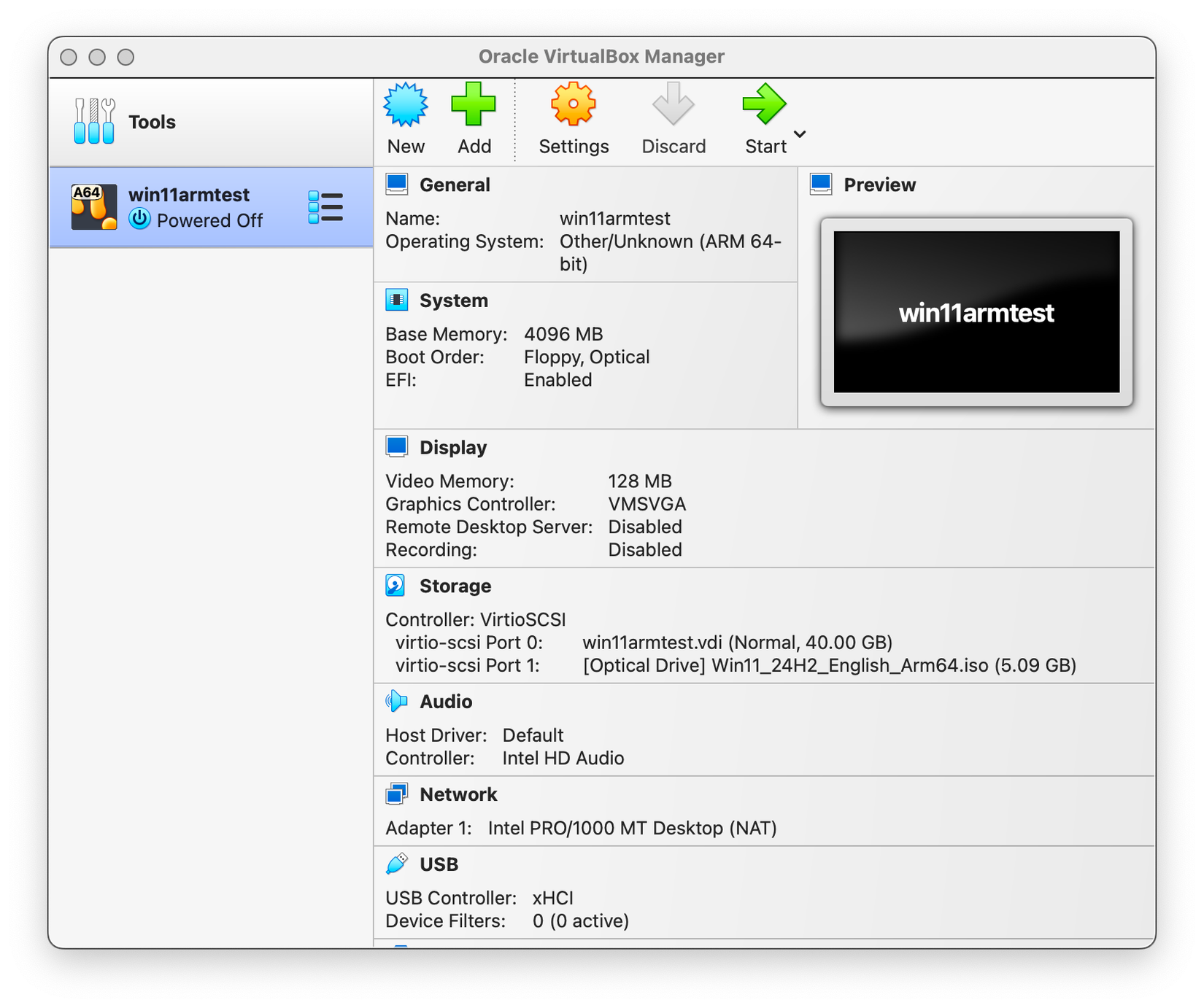
Task: Click the Tools icon in the sidebar
Action: (x=93, y=121)
